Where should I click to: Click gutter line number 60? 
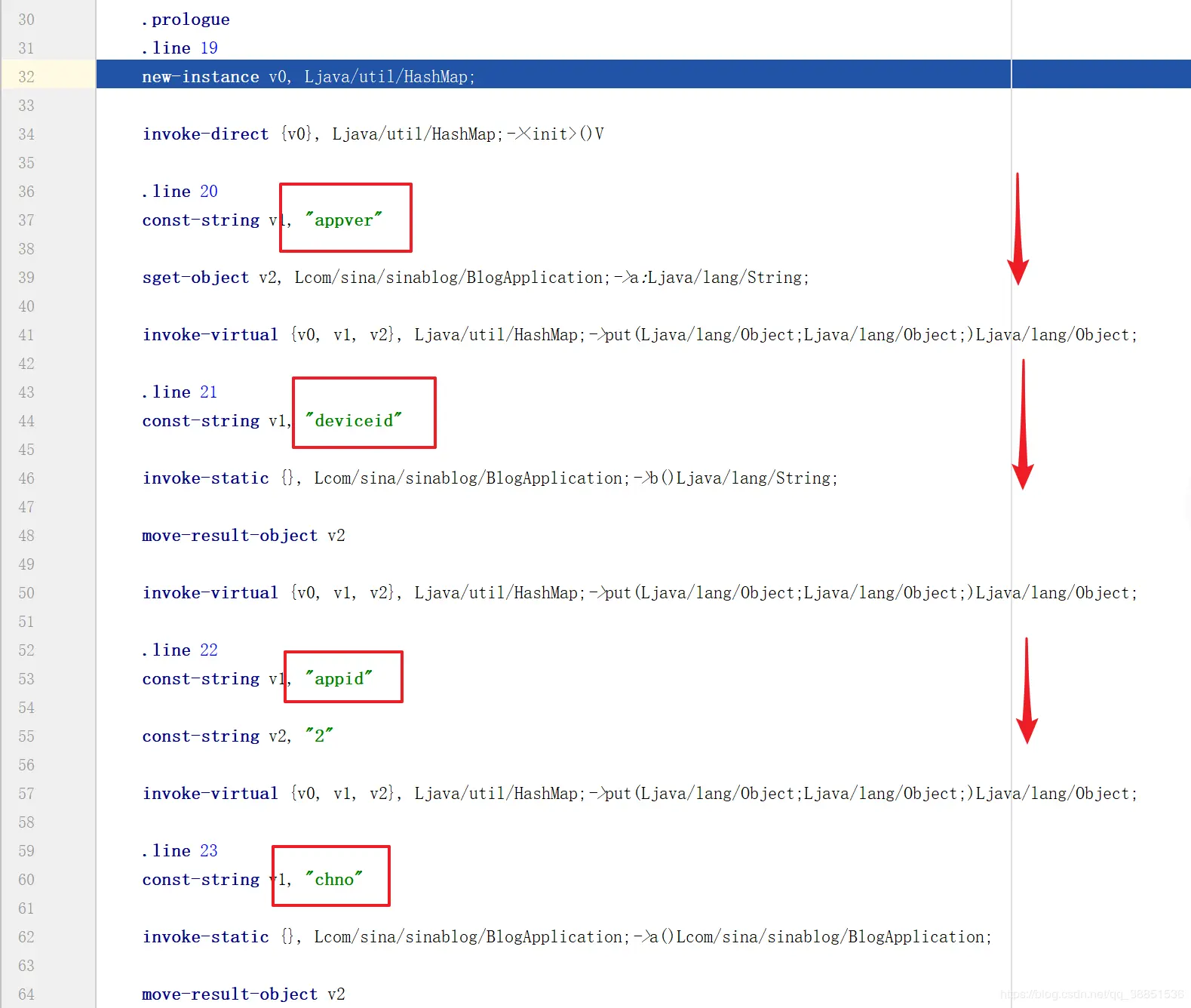26,879
